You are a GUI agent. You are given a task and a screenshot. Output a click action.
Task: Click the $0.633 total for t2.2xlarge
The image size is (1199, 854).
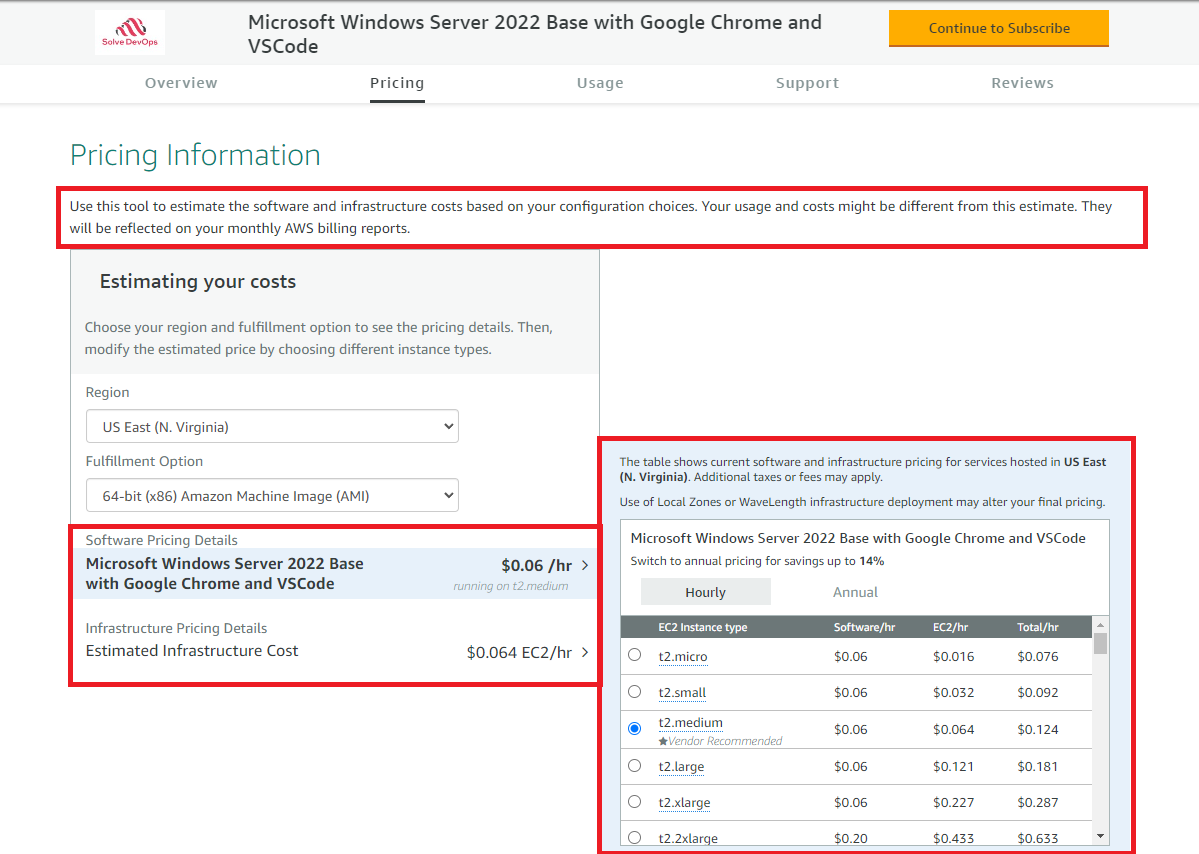tap(1038, 839)
